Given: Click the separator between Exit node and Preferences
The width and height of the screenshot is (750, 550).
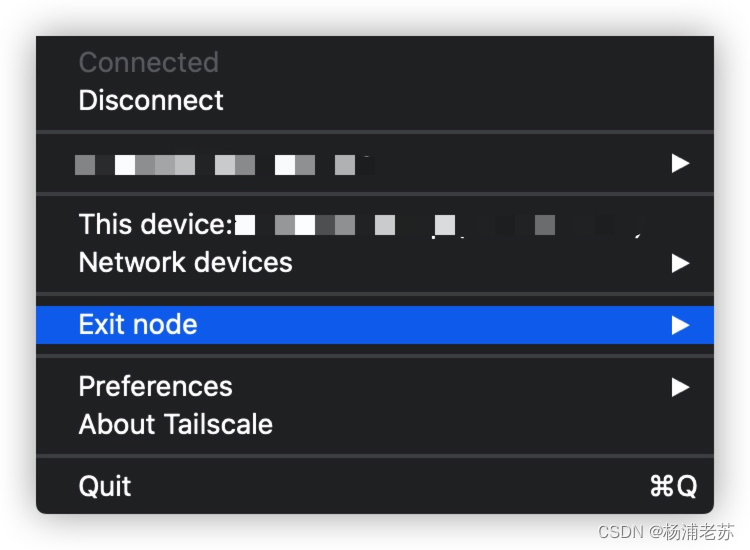Looking at the screenshot, I should (375, 356).
